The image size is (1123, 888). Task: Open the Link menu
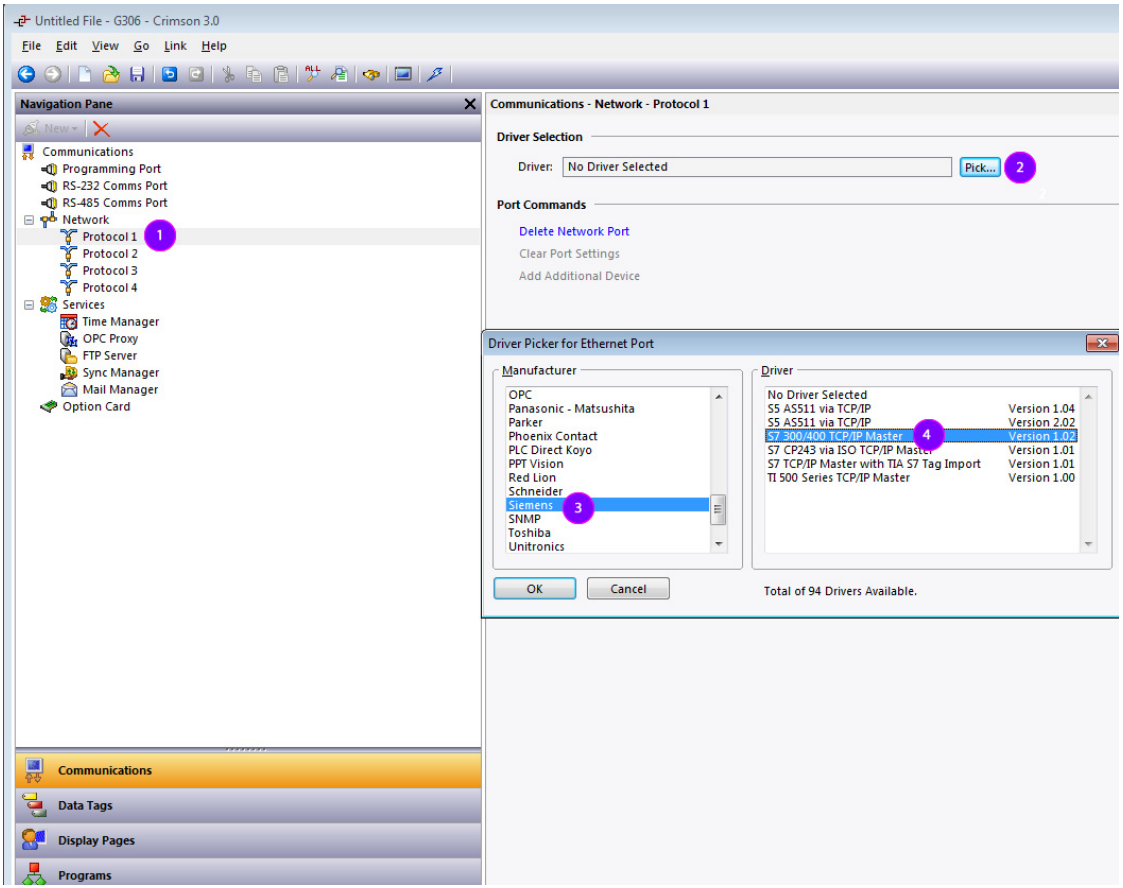pyautogui.click(x=175, y=46)
